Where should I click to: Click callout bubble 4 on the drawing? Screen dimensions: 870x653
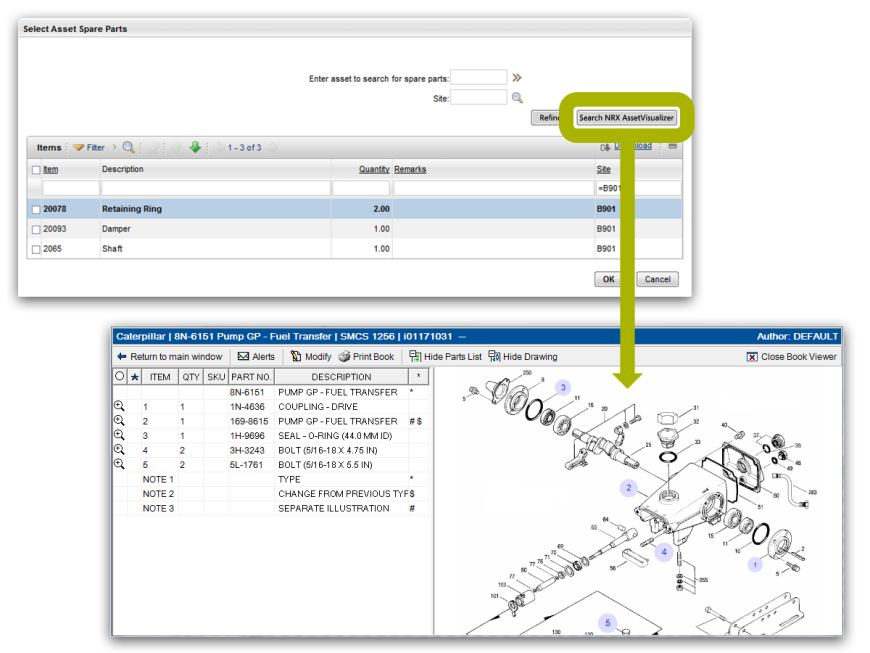pos(664,552)
